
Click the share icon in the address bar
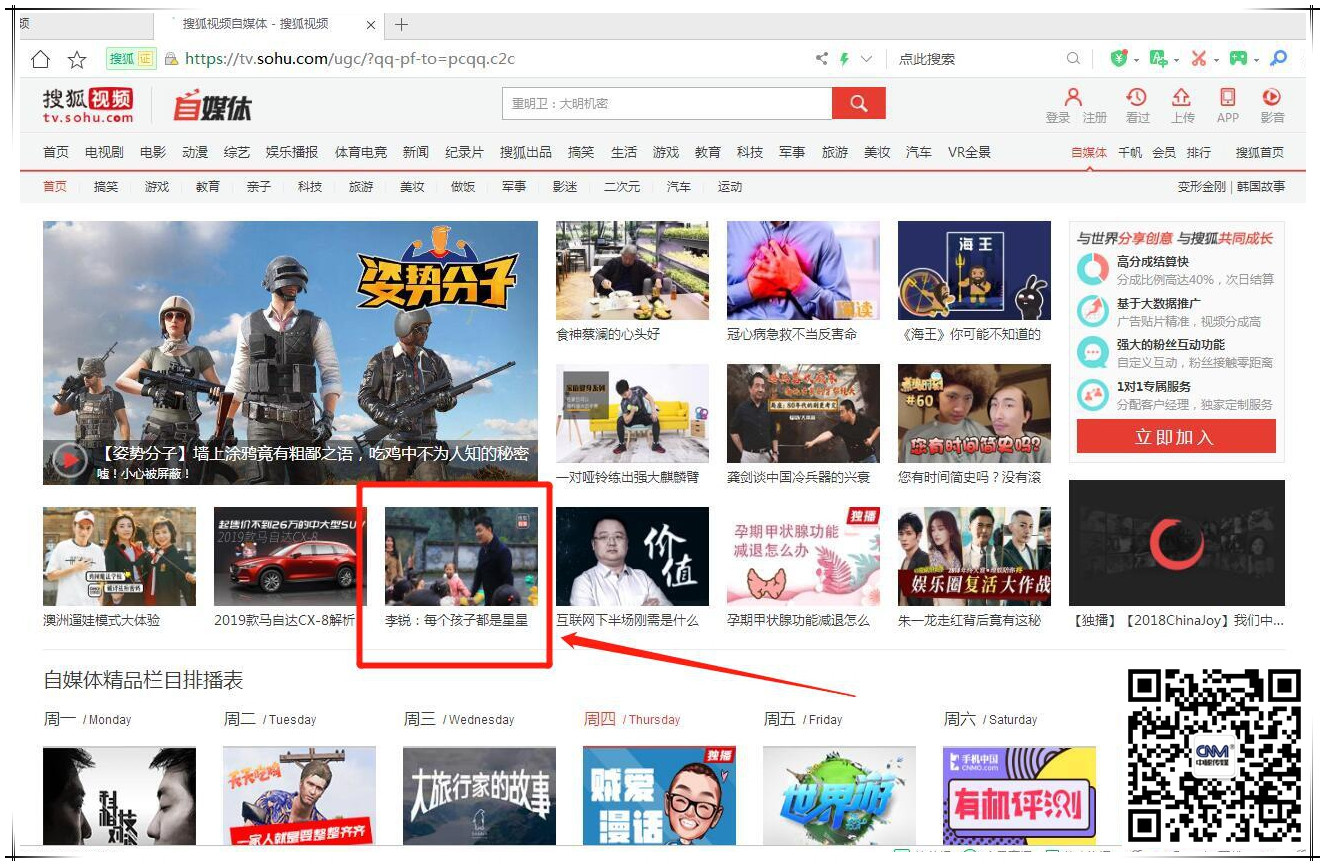click(822, 59)
